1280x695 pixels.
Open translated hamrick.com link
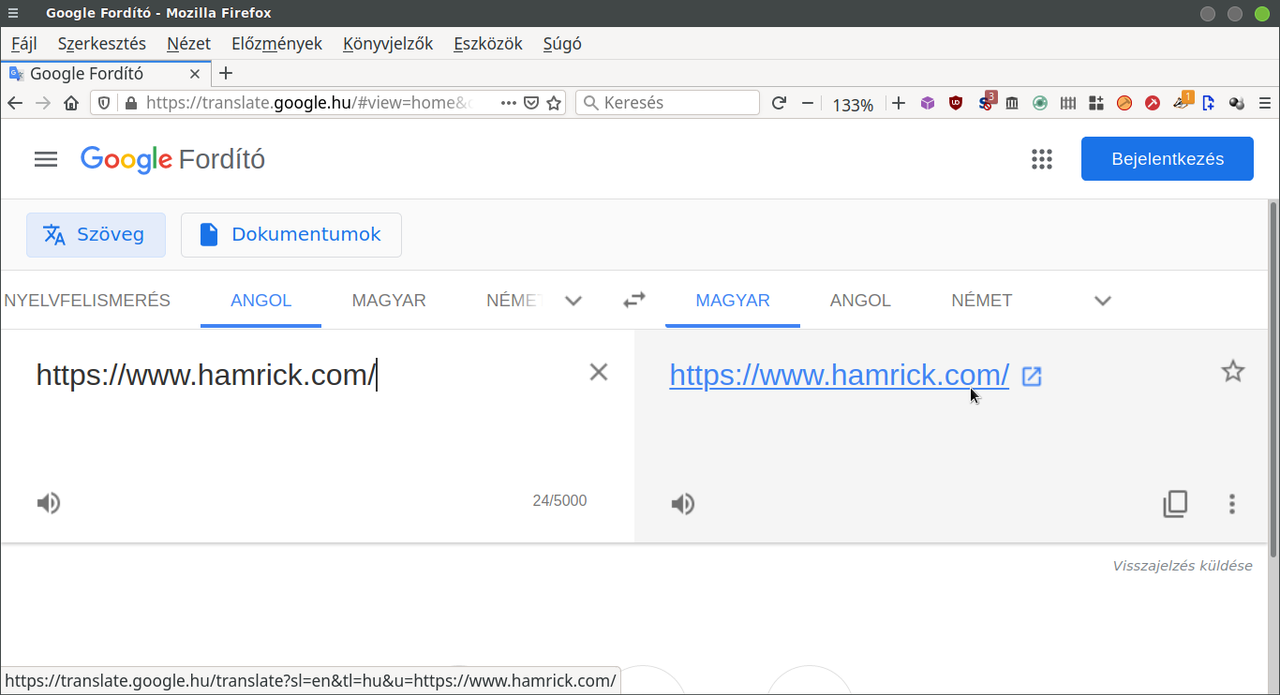tap(839, 375)
